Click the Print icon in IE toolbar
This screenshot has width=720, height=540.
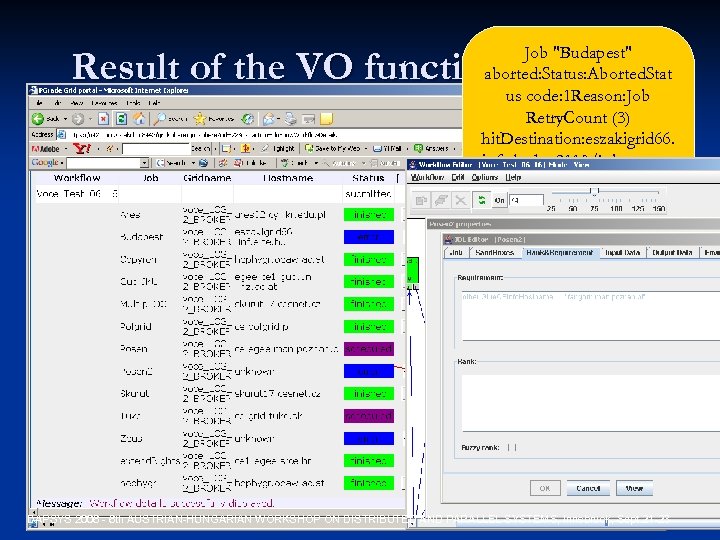pyautogui.click(x=291, y=119)
